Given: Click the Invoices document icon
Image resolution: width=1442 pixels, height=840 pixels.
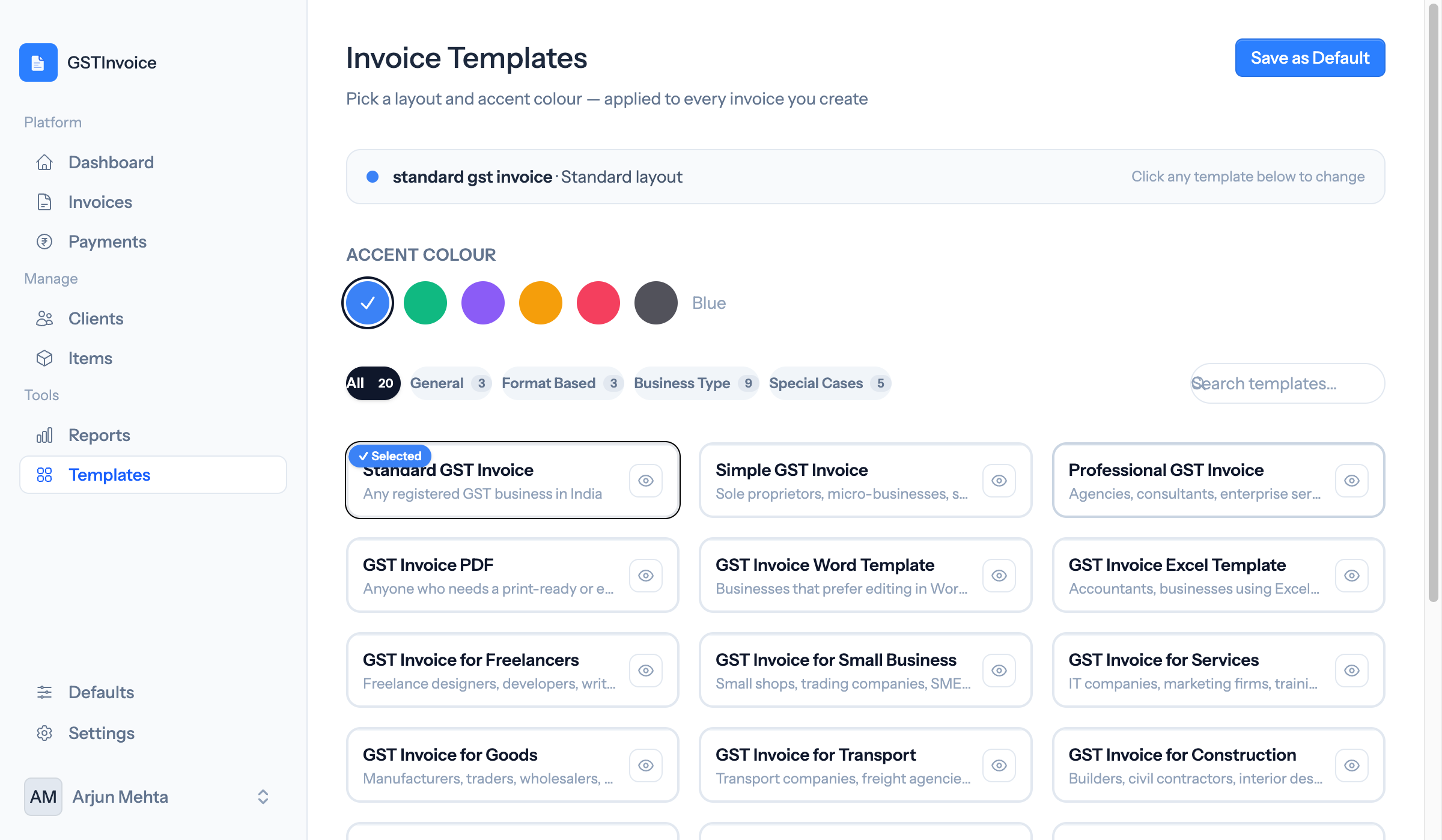Looking at the screenshot, I should [44, 202].
